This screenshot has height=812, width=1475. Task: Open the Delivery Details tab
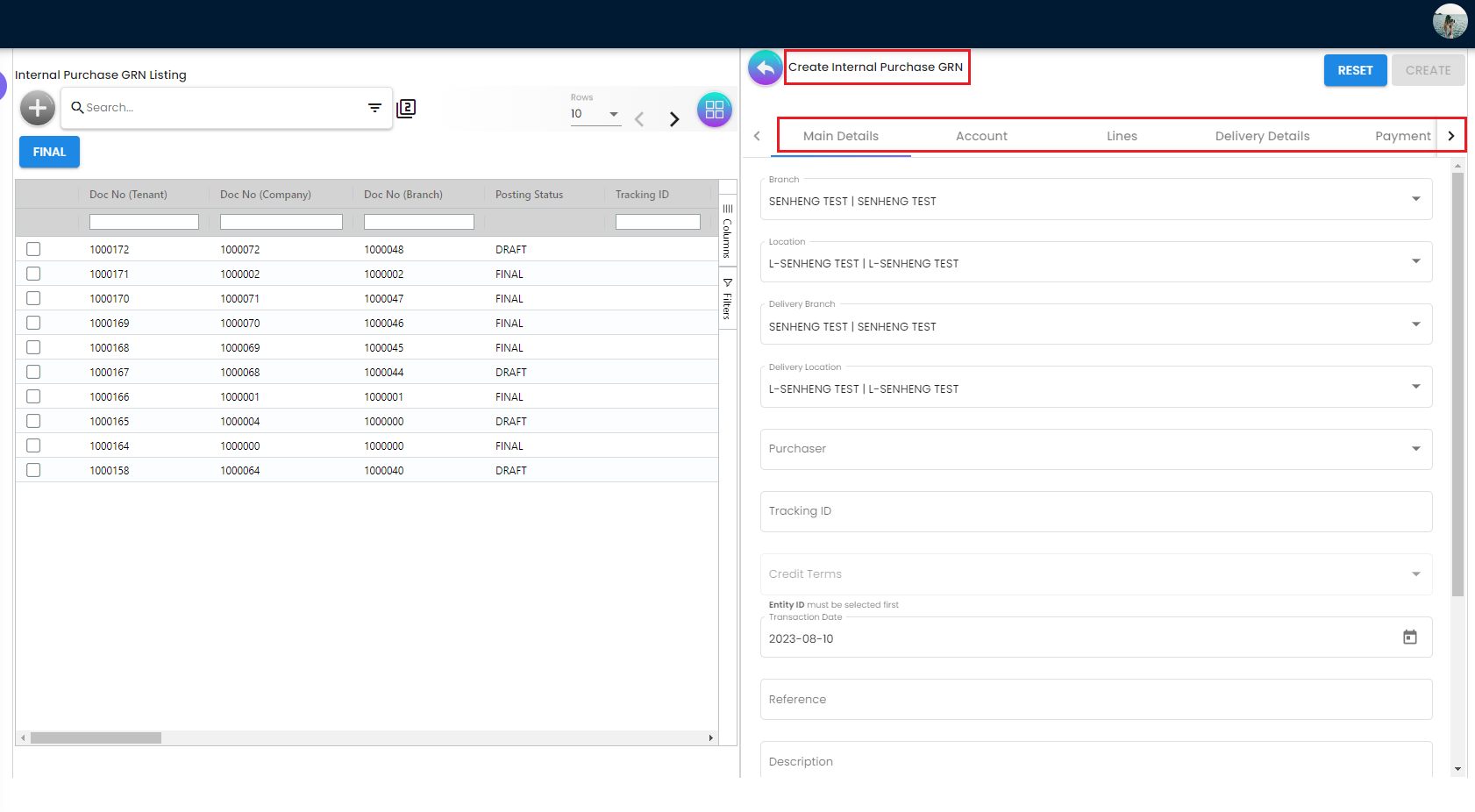coord(1261,136)
